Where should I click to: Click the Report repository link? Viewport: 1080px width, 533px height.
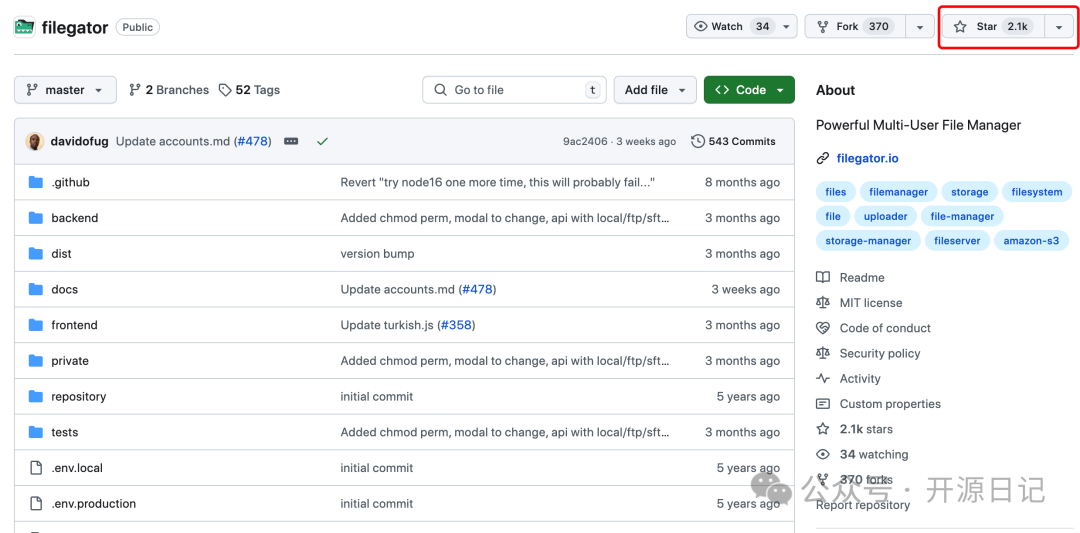[863, 505]
